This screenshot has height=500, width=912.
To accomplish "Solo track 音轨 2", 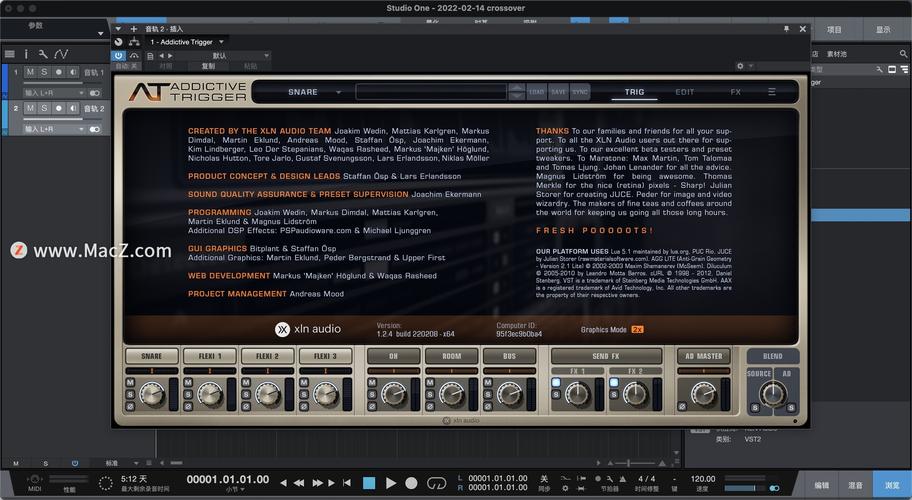I will [44, 108].
